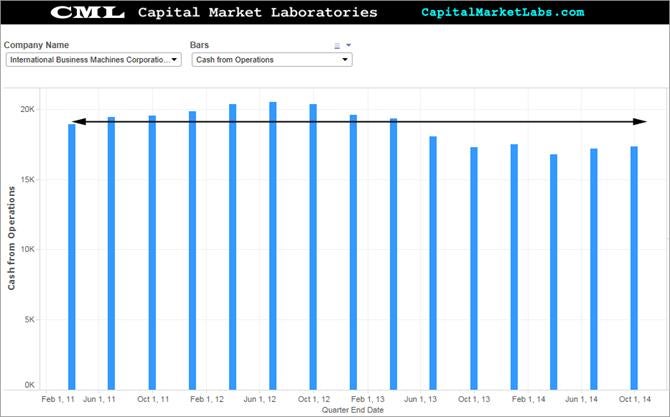670x417 pixels.
Task: Select the last bar at Oct 1, 14
Action: [634, 268]
